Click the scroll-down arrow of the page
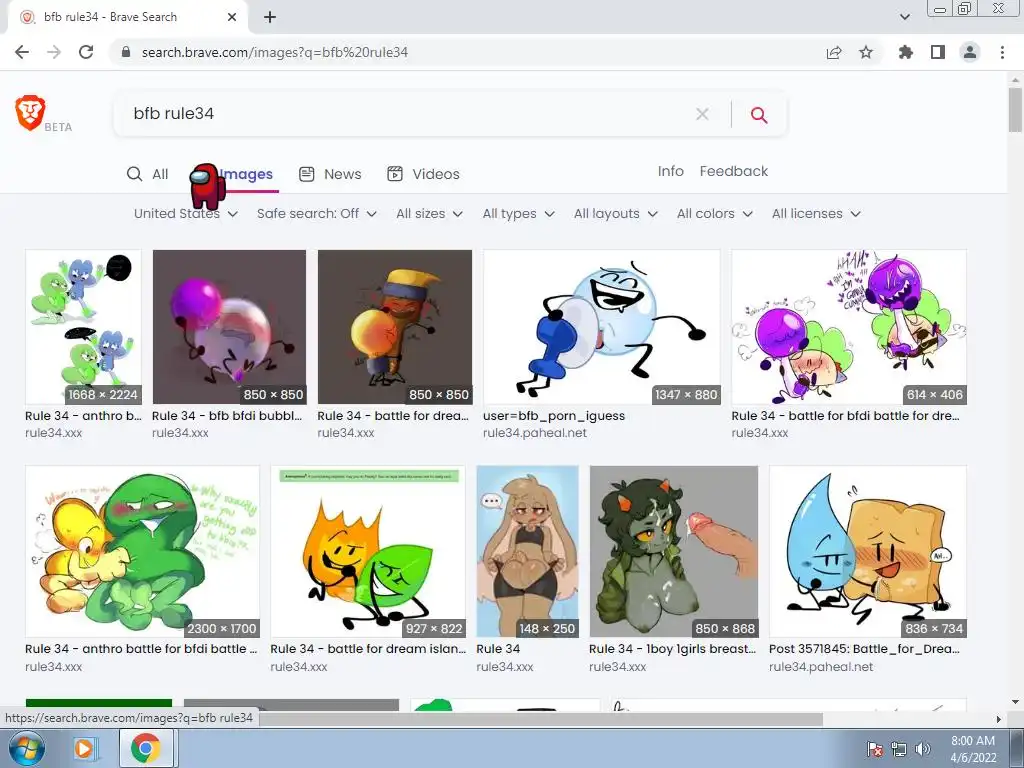 pos(1015,702)
